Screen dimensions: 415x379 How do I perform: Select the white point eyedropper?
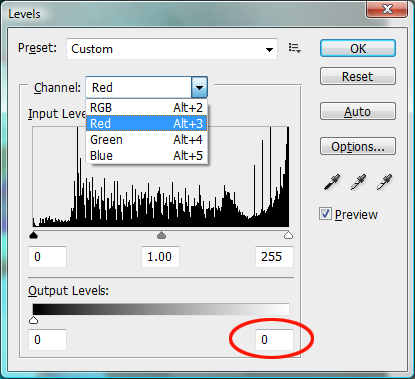pyautogui.click(x=384, y=182)
